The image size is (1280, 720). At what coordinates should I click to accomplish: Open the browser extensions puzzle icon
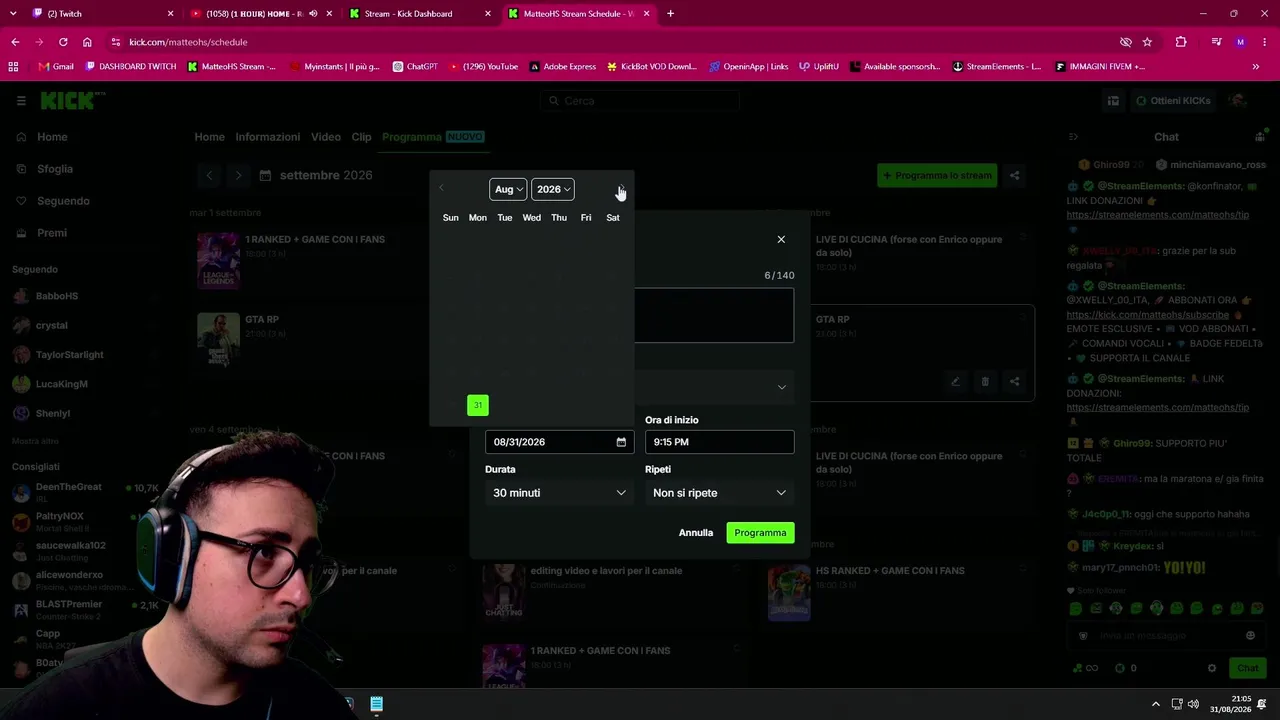point(1181,42)
